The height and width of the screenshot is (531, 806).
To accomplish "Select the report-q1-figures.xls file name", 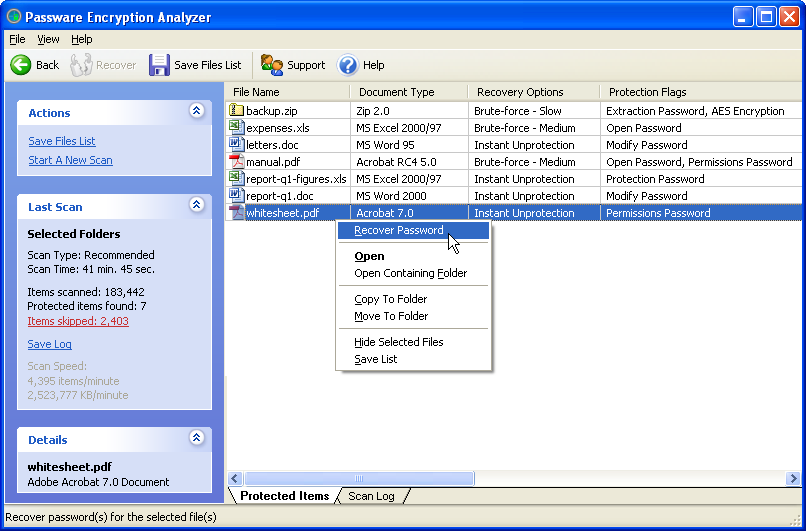I will [x=297, y=179].
